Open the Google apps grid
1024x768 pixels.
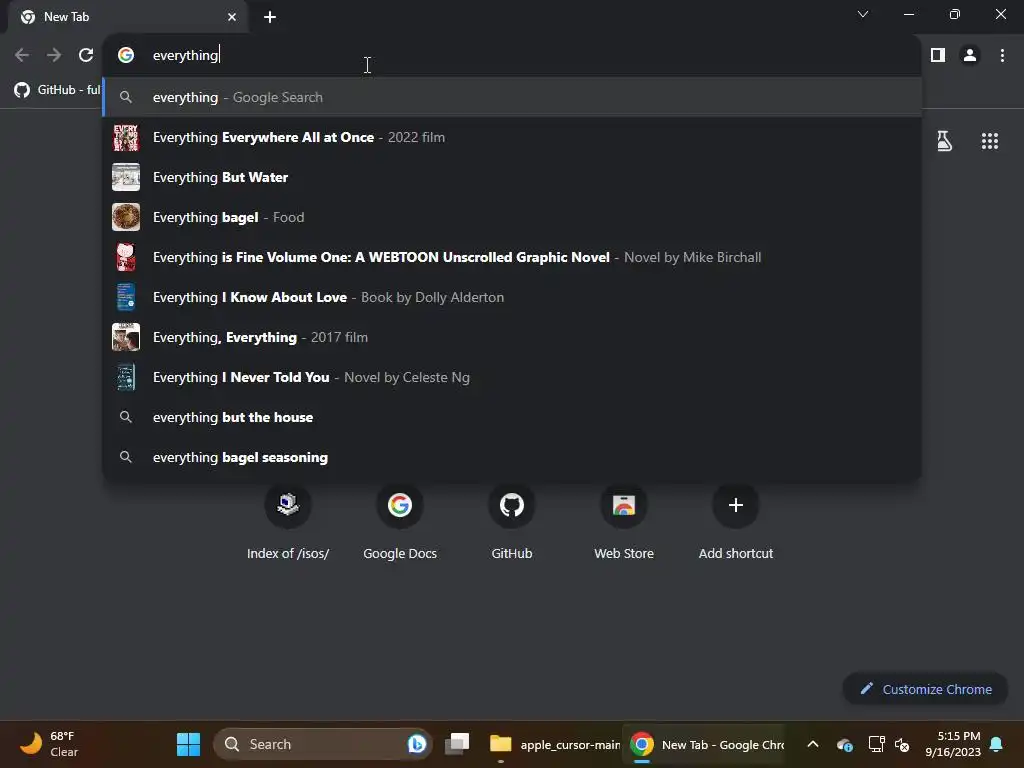989,141
